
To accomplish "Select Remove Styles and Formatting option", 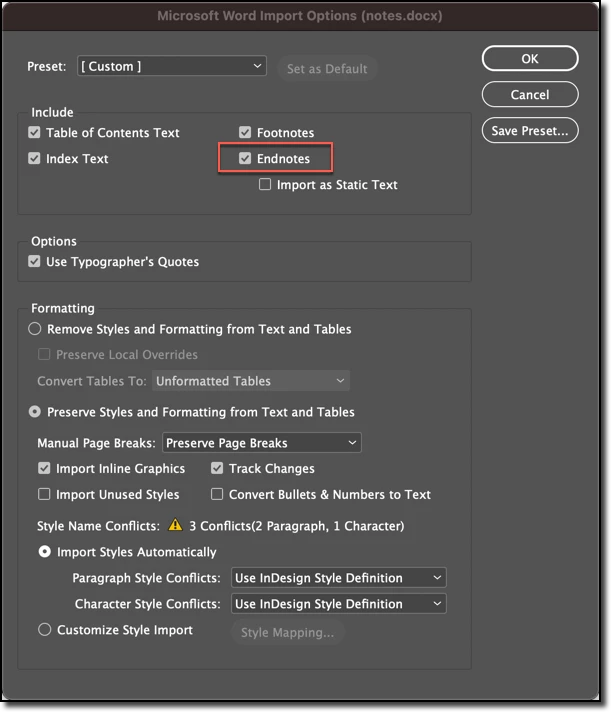I will pos(34,329).
